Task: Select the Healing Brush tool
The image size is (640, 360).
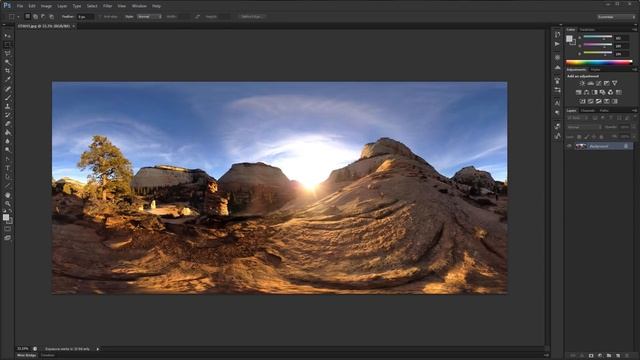Action: click(x=7, y=89)
